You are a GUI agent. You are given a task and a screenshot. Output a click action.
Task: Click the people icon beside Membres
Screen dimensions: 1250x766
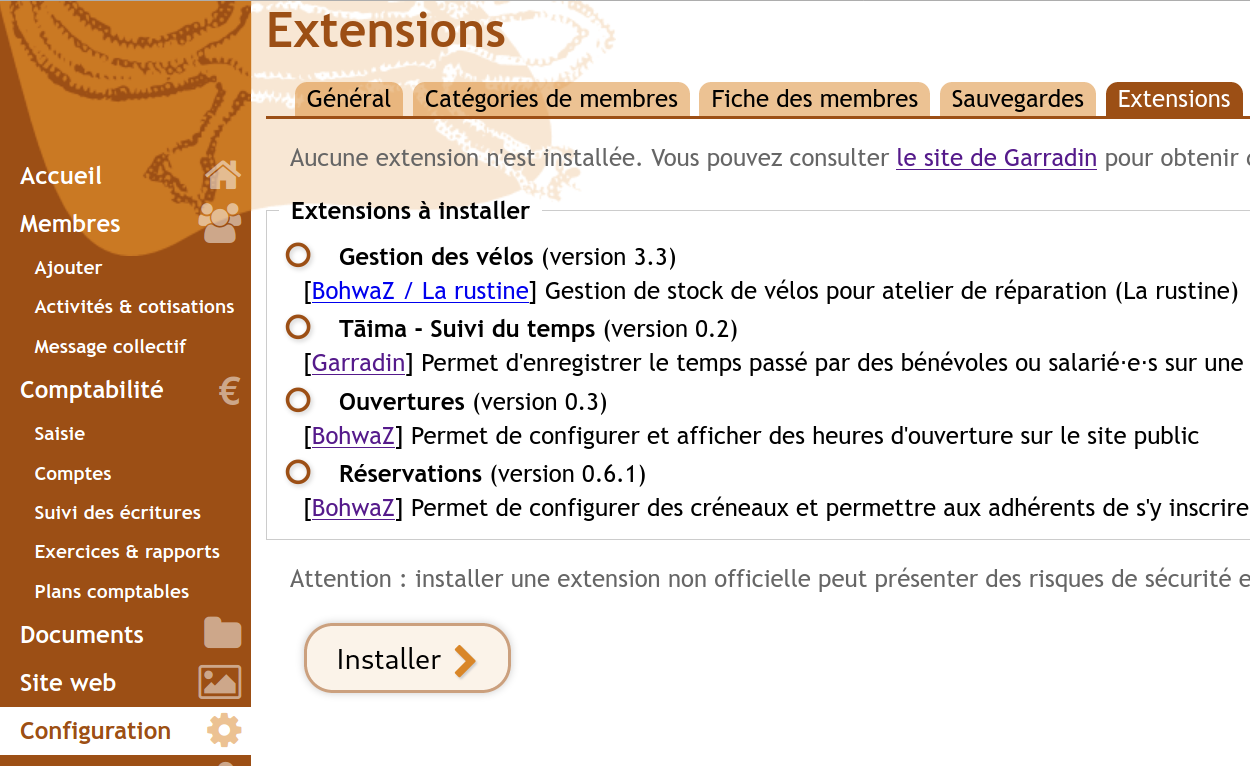(220, 223)
